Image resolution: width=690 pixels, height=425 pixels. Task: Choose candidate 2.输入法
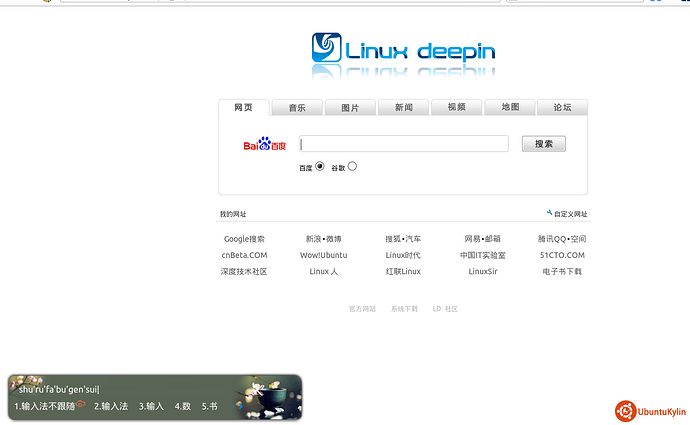click(111, 406)
